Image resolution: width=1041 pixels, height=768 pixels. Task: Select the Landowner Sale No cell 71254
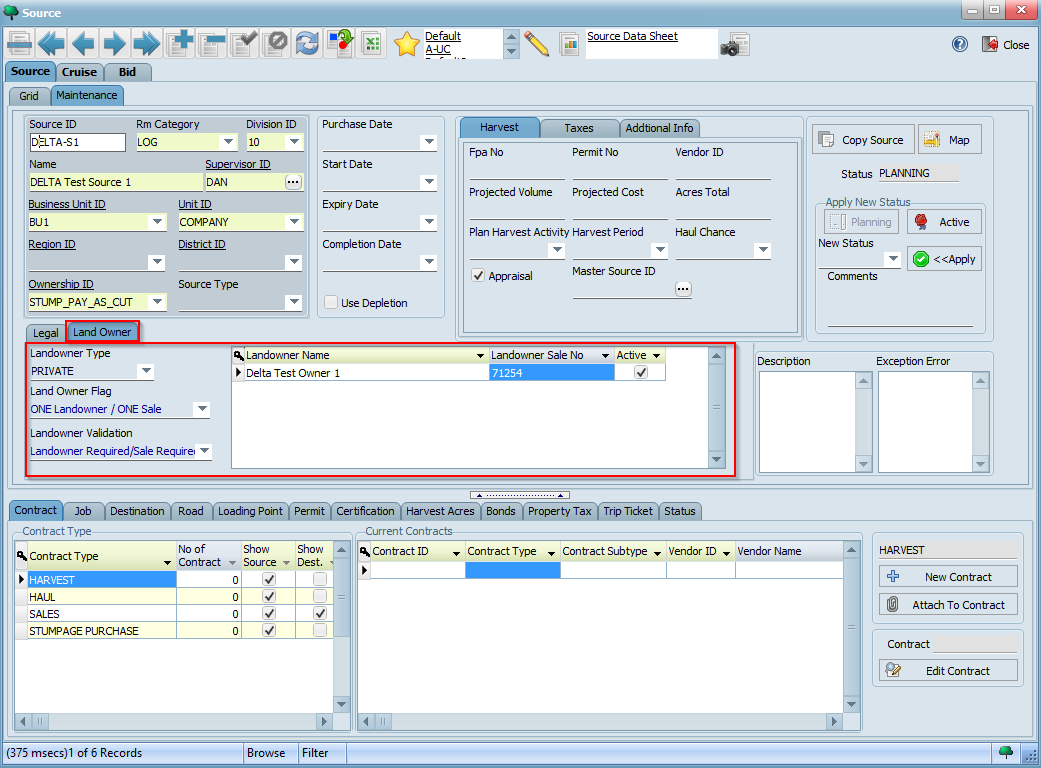(x=552, y=373)
